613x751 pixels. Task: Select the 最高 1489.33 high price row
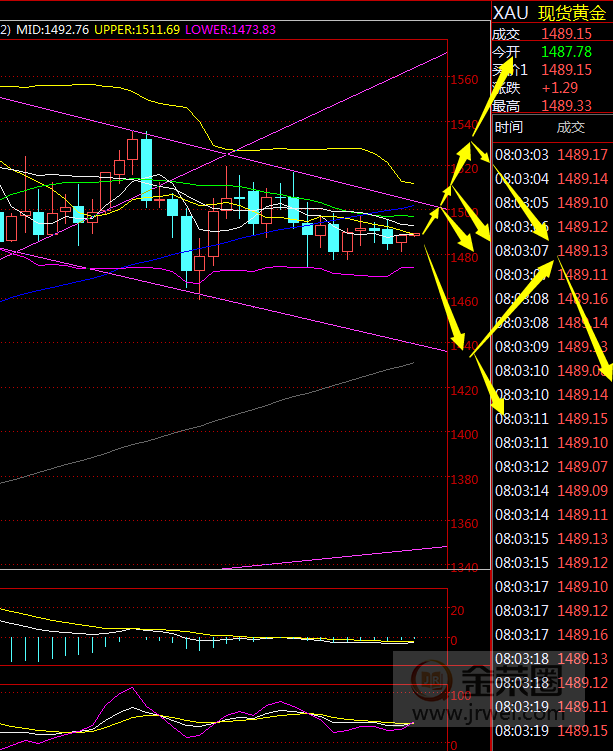pyautogui.click(x=550, y=105)
